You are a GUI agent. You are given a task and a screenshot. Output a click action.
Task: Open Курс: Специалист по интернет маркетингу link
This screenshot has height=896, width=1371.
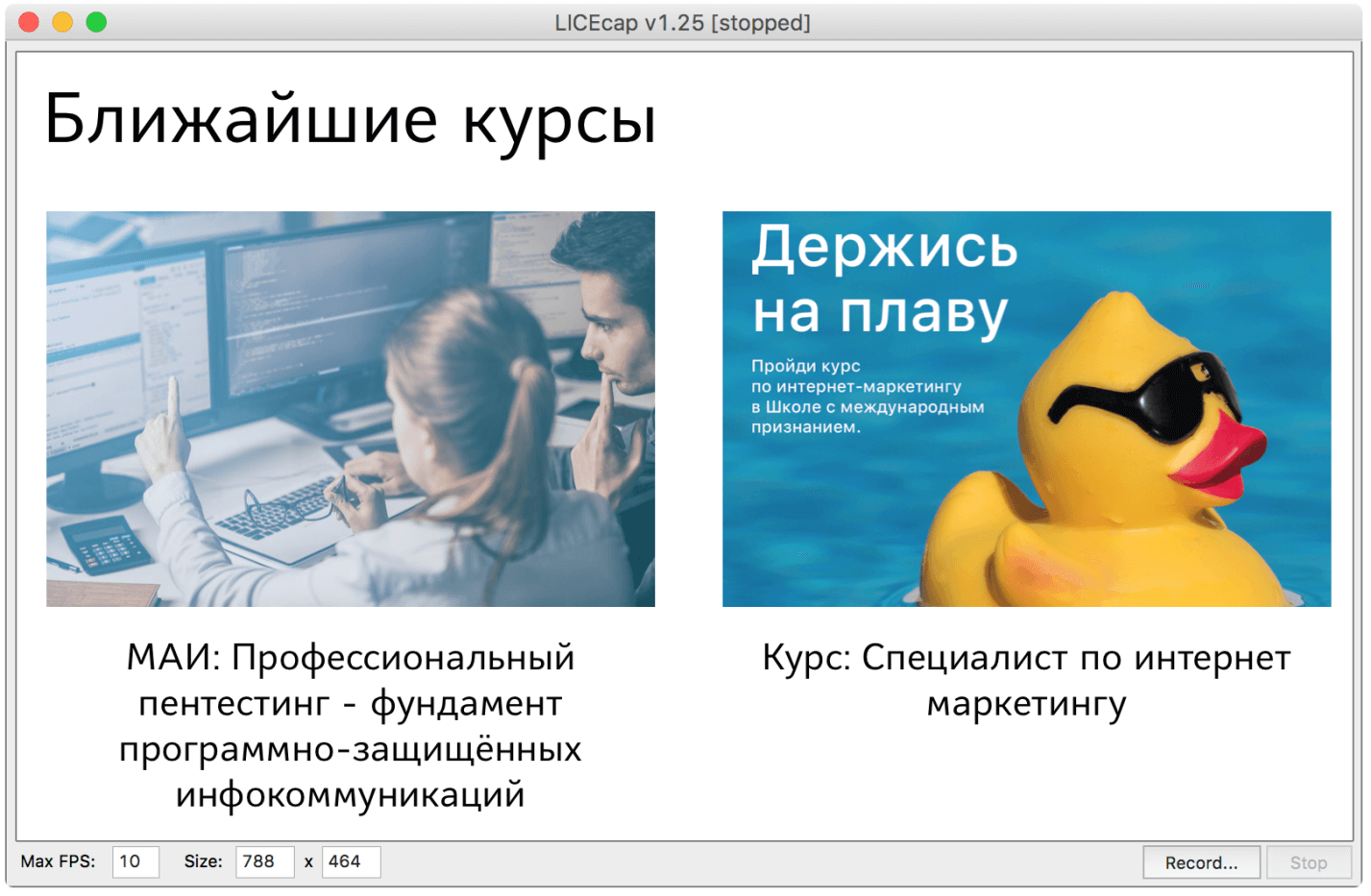(1026, 680)
